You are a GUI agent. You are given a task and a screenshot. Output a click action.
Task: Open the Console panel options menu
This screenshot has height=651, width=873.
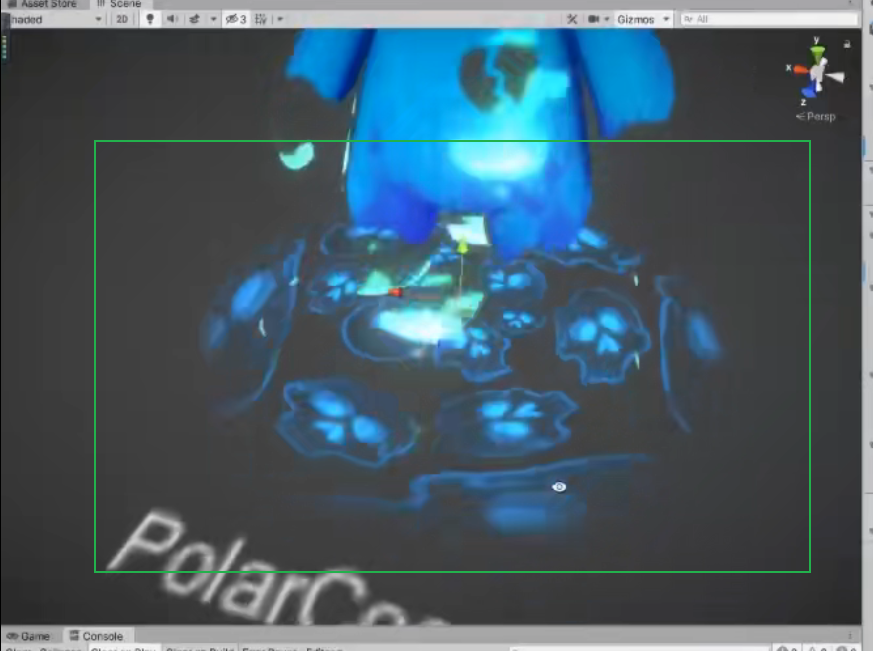[850, 636]
